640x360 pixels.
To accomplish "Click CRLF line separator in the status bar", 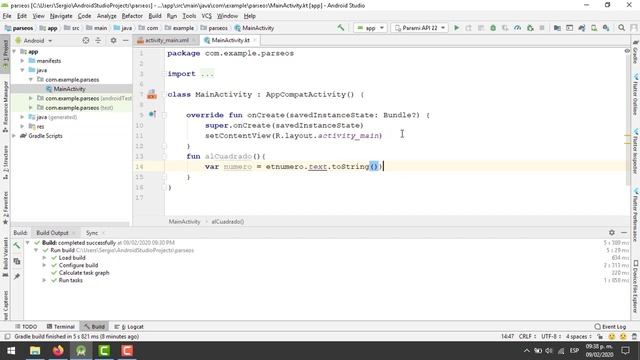I will click(527, 336).
